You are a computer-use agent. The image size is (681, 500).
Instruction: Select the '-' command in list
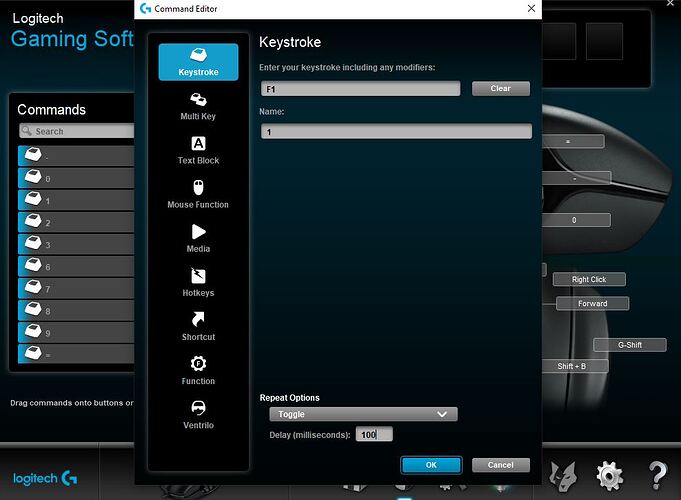(76, 156)
